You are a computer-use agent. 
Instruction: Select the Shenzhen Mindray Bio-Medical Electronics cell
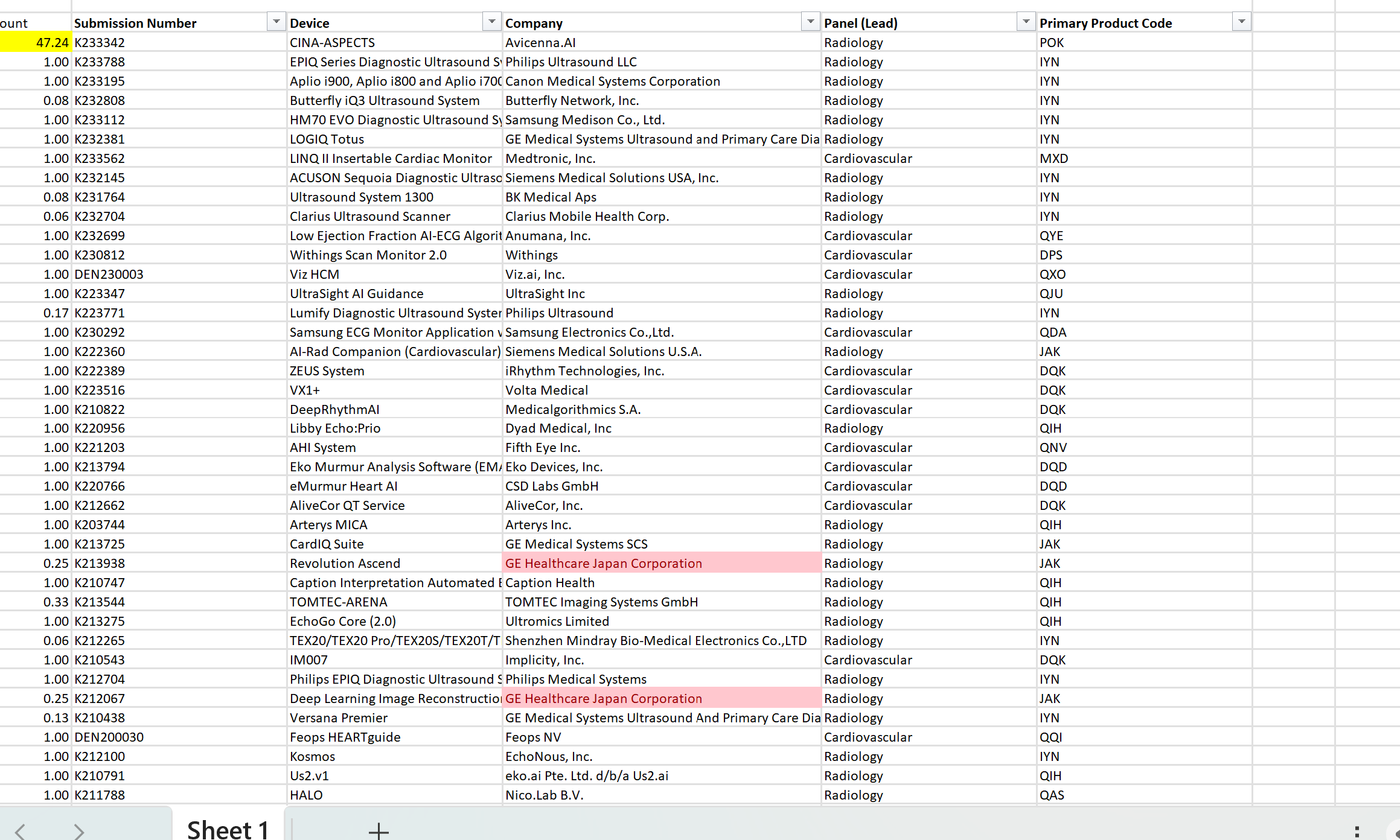click(x=662, y=640)
